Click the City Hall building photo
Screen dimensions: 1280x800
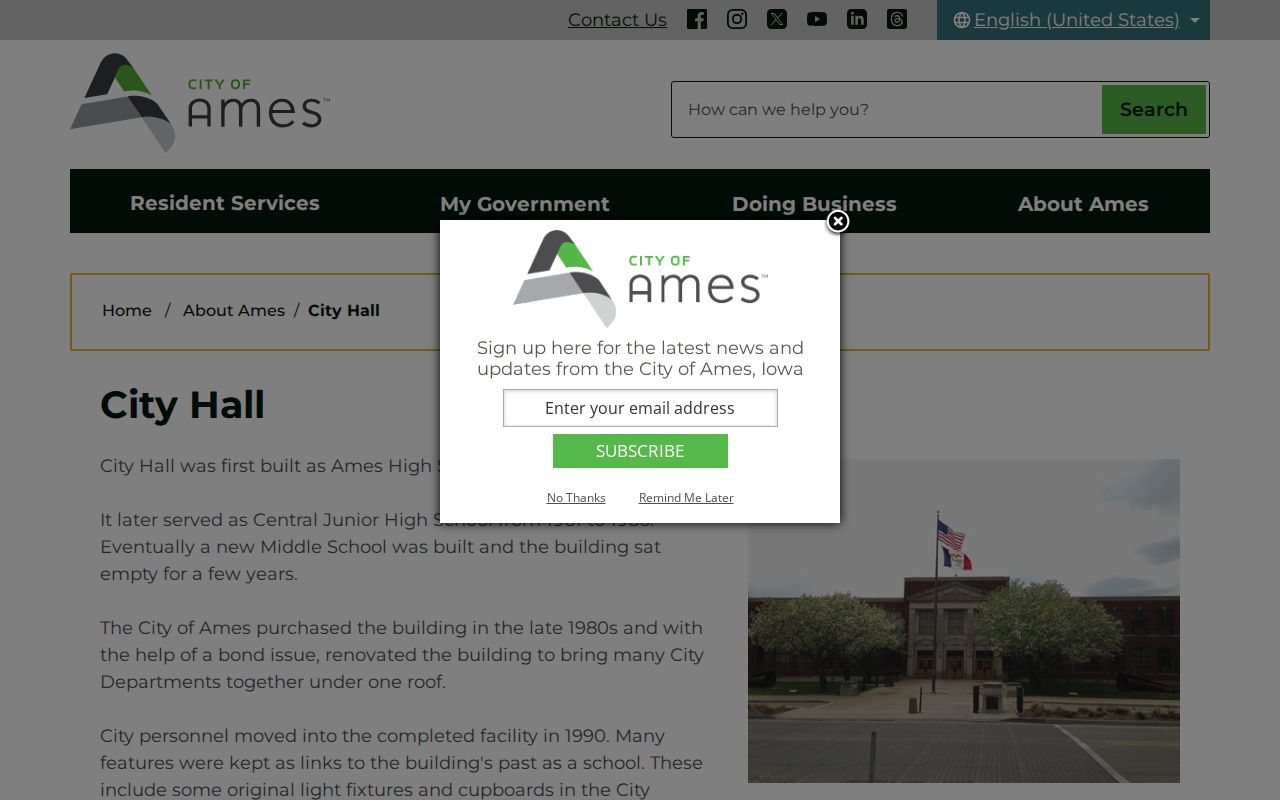[x=964, y=620]
